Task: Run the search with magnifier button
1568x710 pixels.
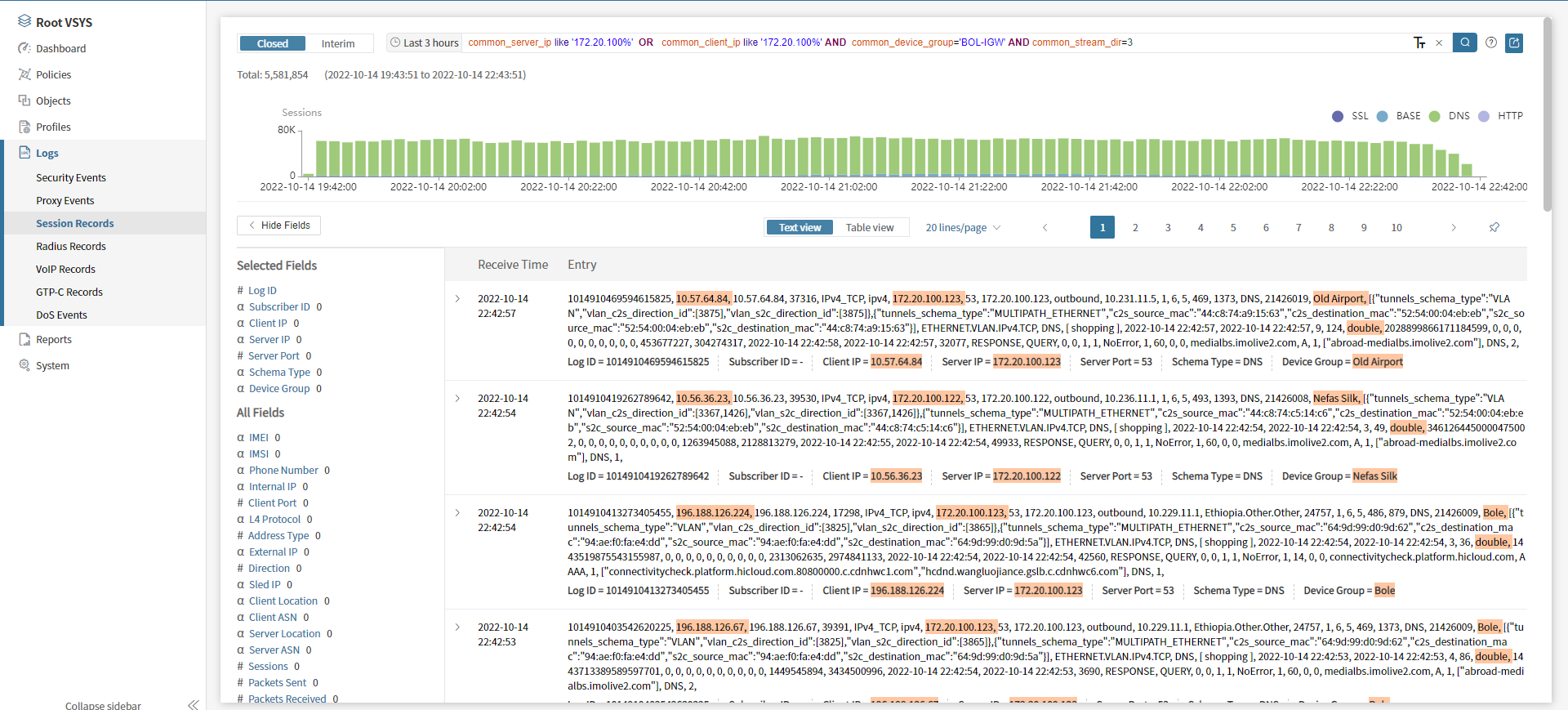Action: [1464, 42]
